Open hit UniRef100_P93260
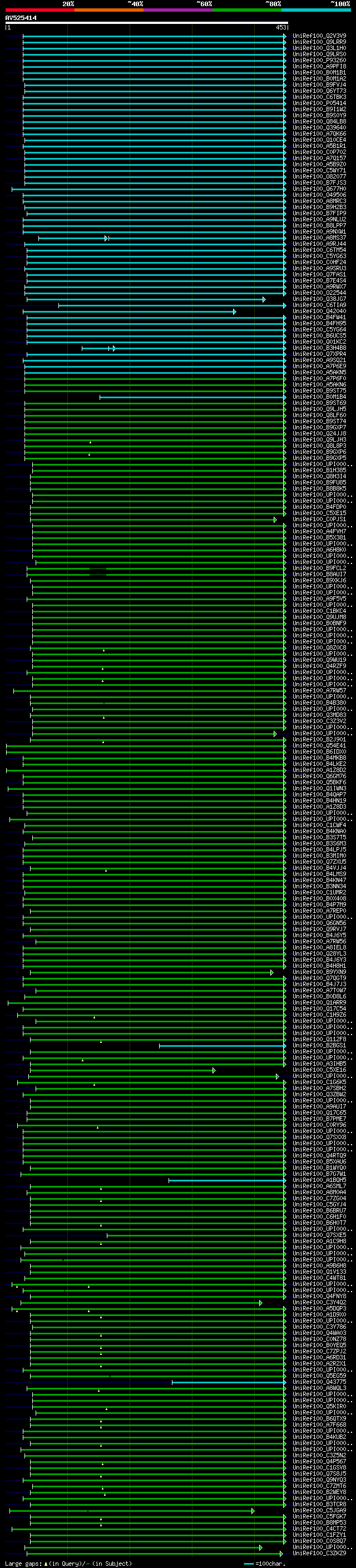356x1568 pixels. pyautogui.click(x=319, y=60)
